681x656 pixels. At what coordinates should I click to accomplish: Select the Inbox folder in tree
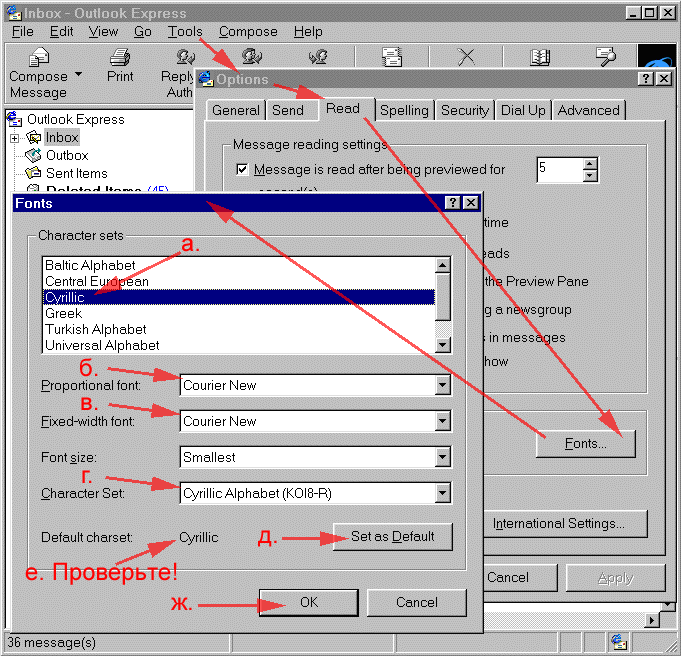pos(61,137)
